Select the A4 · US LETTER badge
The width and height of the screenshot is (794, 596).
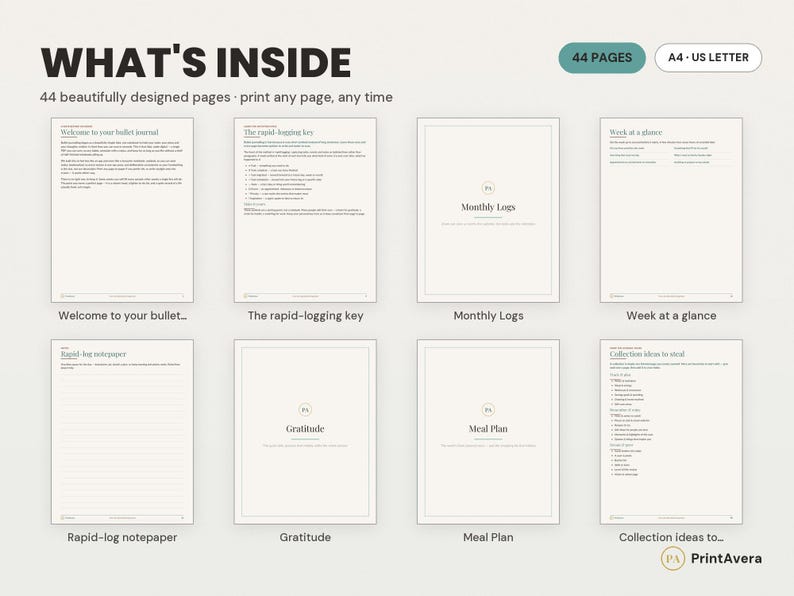click(708, 58)
